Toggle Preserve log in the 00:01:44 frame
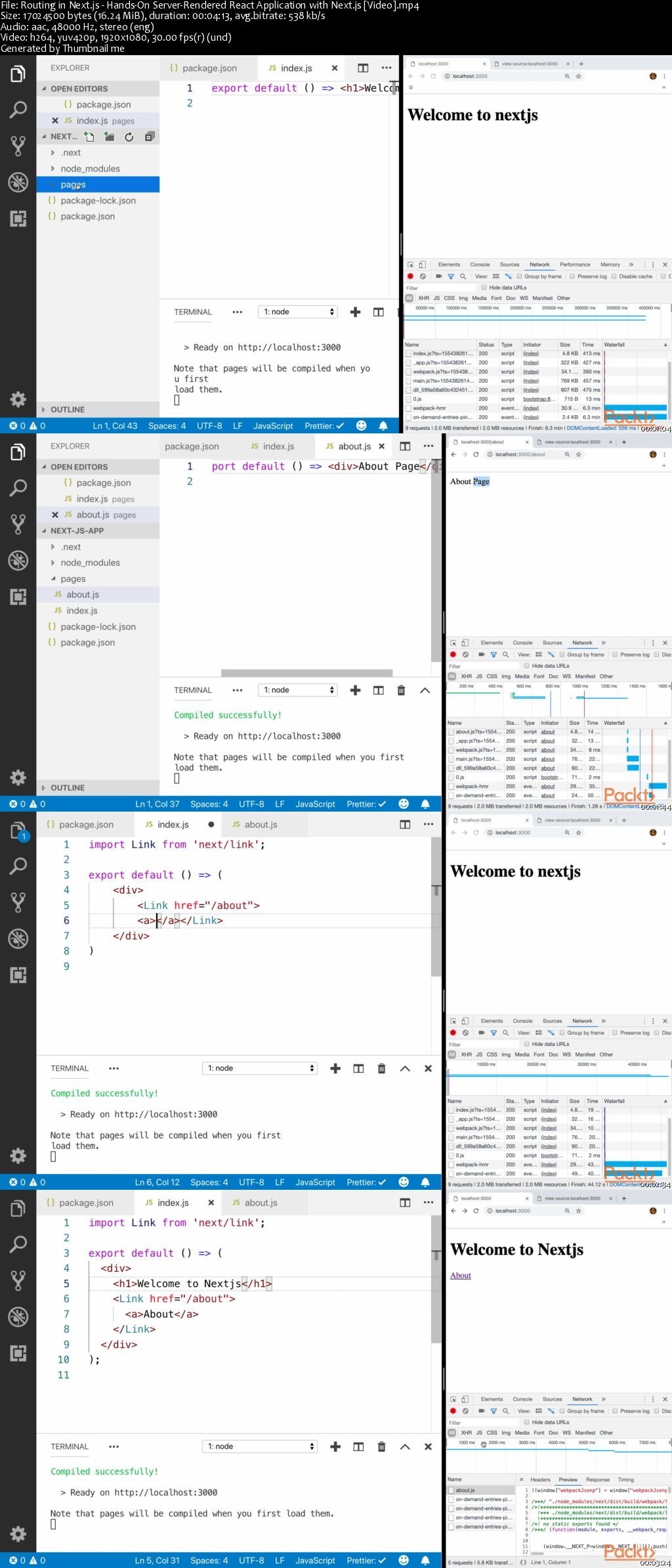 [x=615, y=655]
